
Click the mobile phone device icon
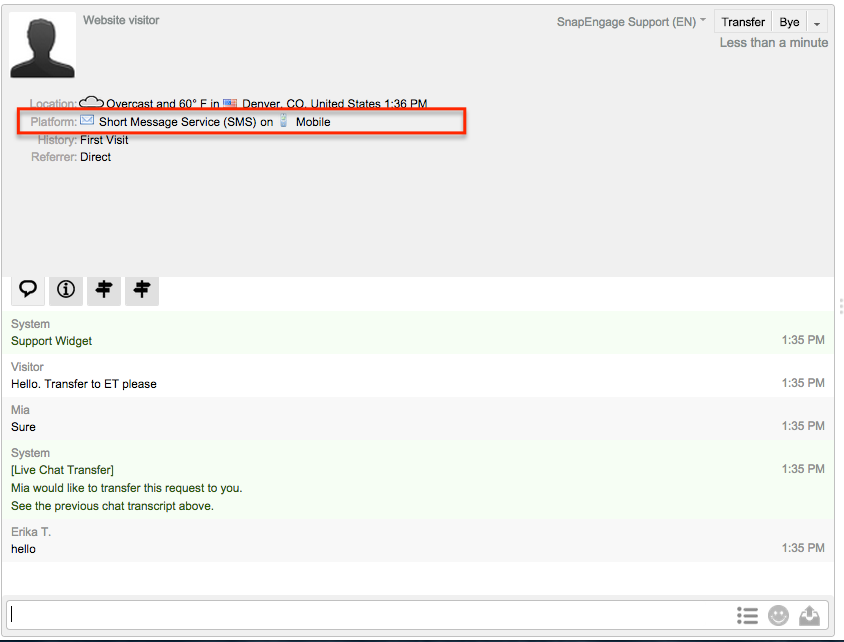click(x=283, y=121)
